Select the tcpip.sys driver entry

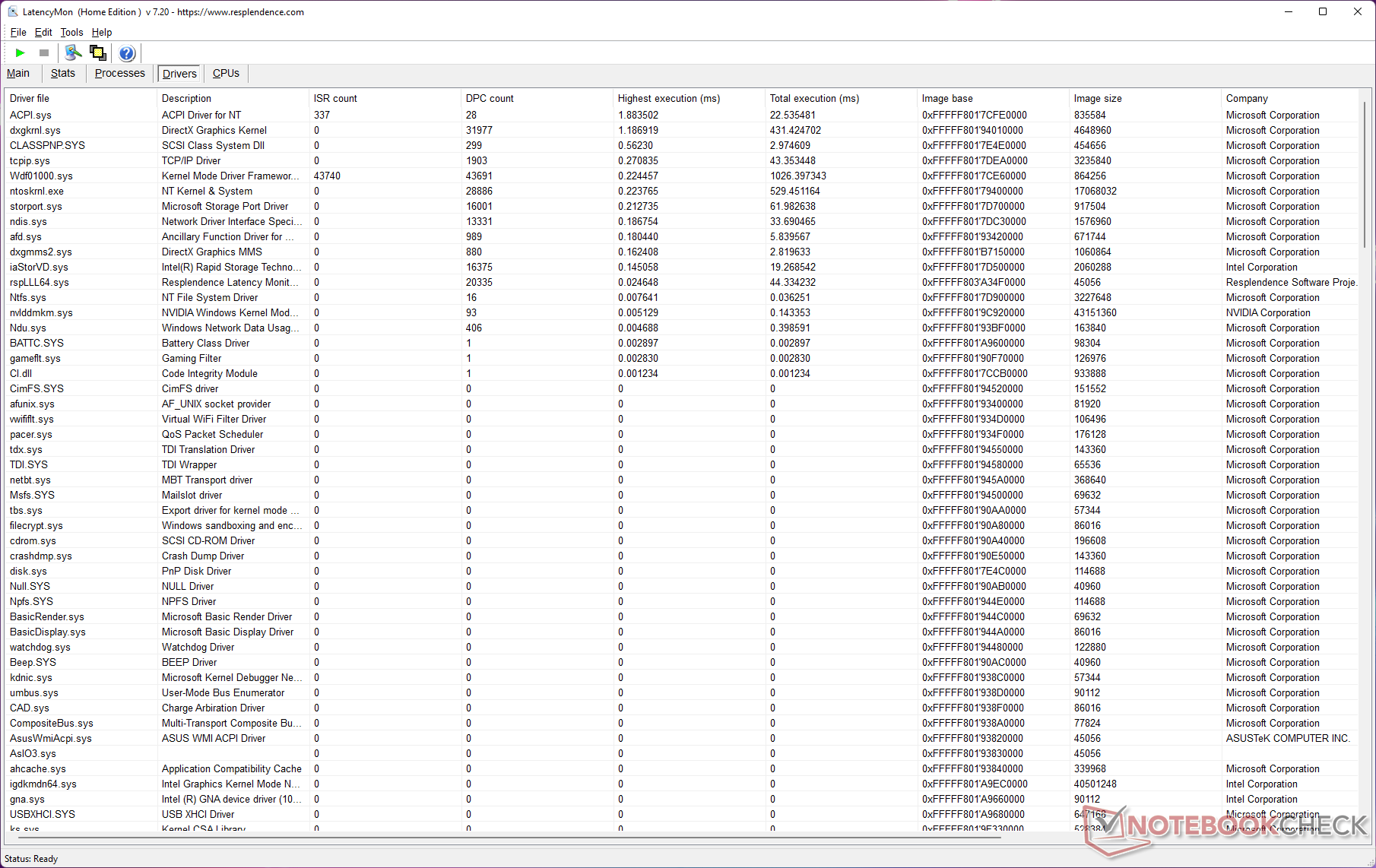(30, 160)
